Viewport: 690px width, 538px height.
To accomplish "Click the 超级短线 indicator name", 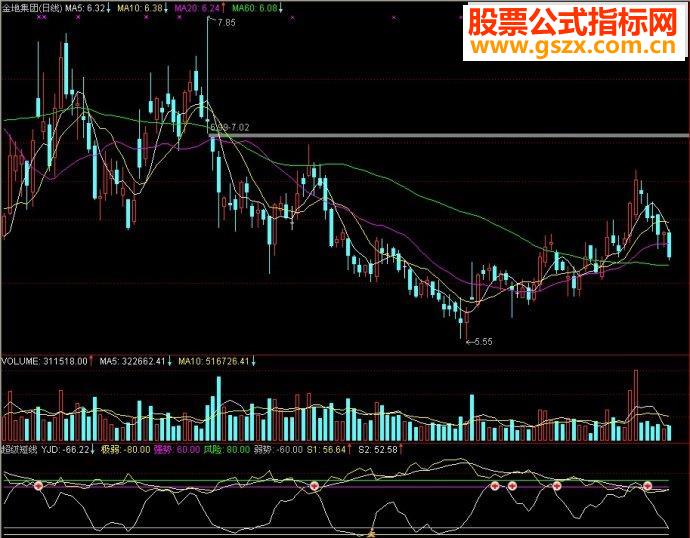I will pos(20,450).
